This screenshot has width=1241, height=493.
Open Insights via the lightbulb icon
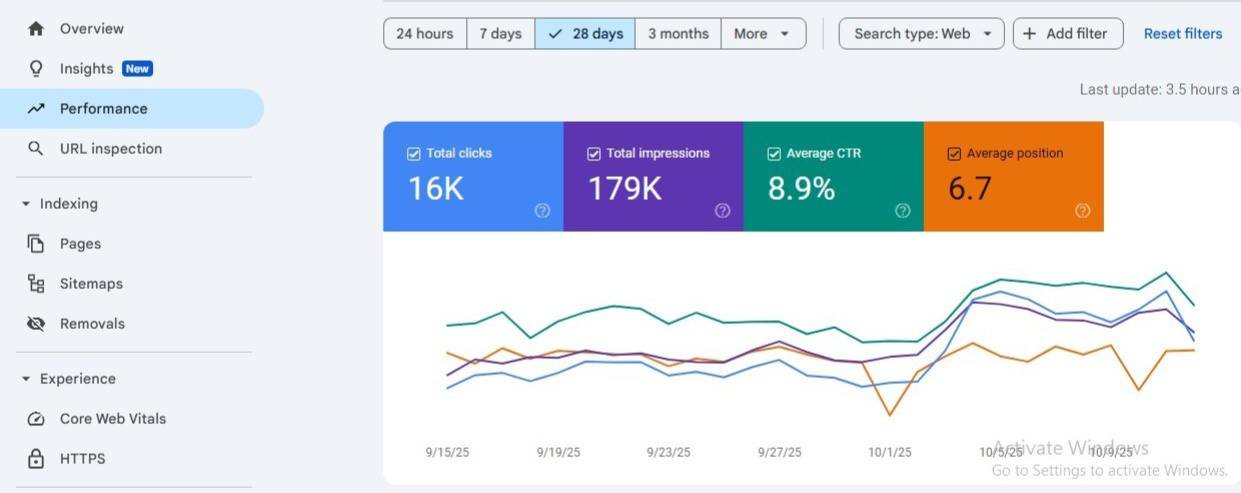click(x=36, y=69)
